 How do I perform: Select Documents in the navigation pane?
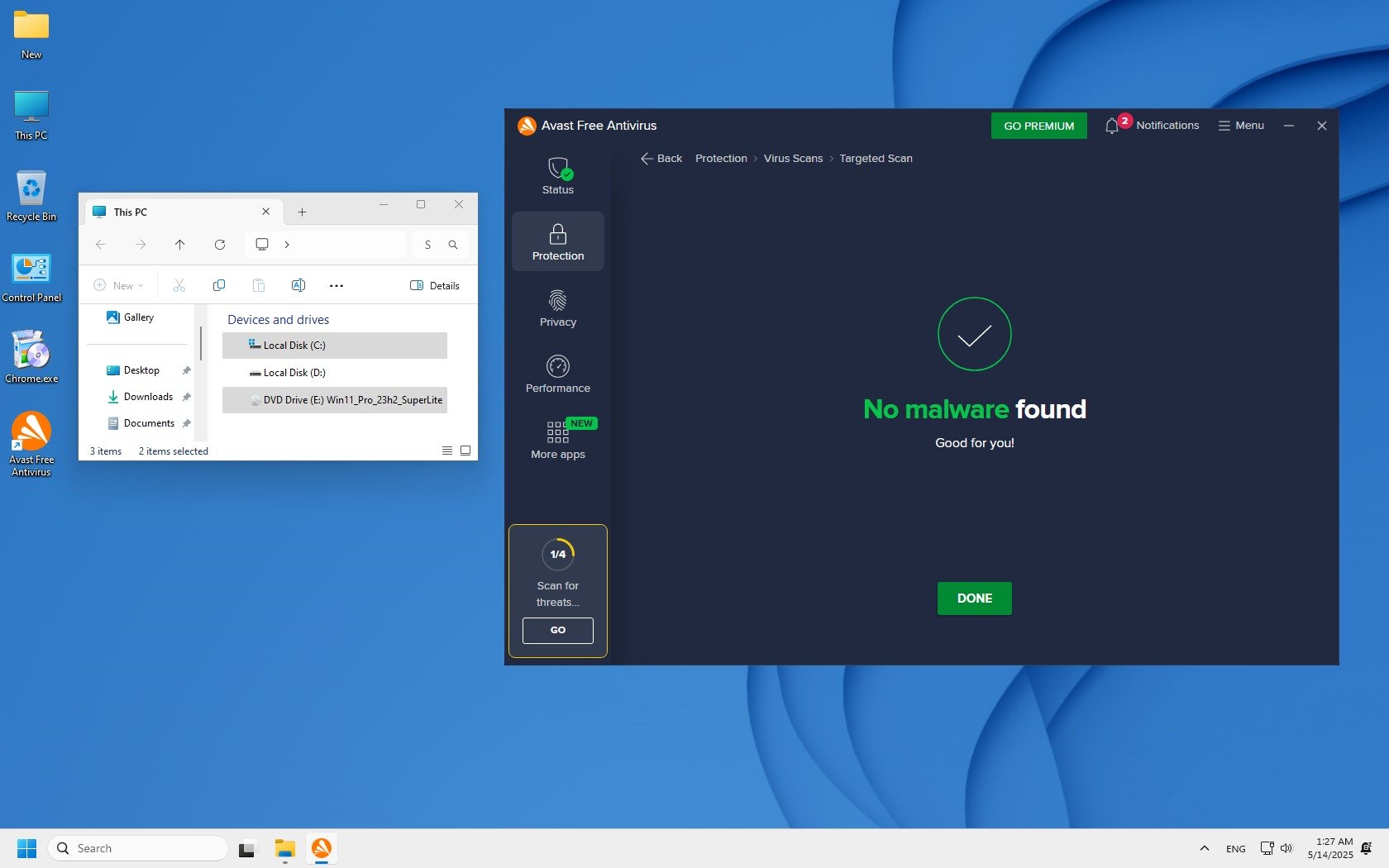pyautogui.click(x=148, y=423)
